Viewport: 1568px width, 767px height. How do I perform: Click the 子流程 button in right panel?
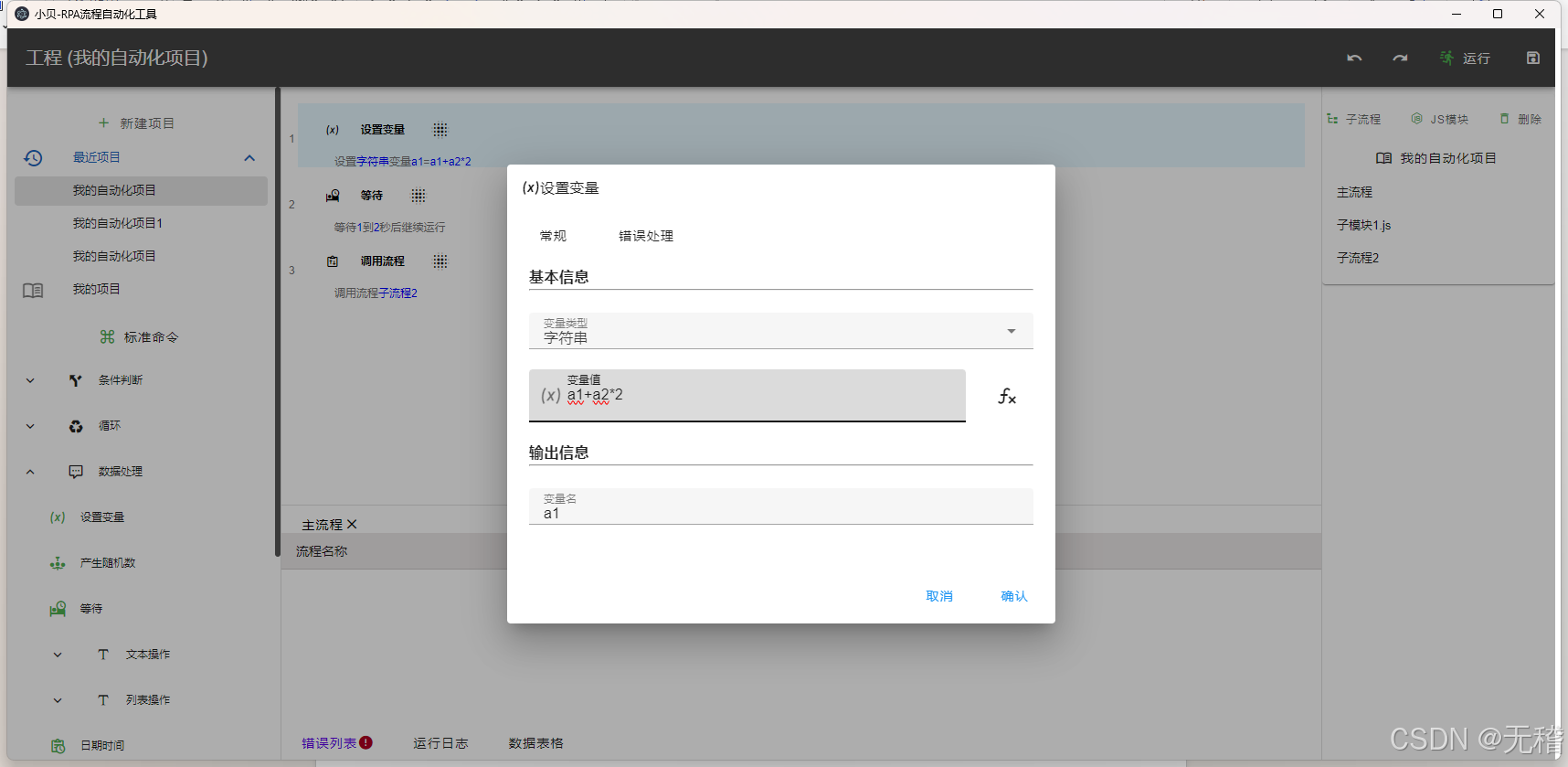pyautogui.click(x=1354, y=119)
